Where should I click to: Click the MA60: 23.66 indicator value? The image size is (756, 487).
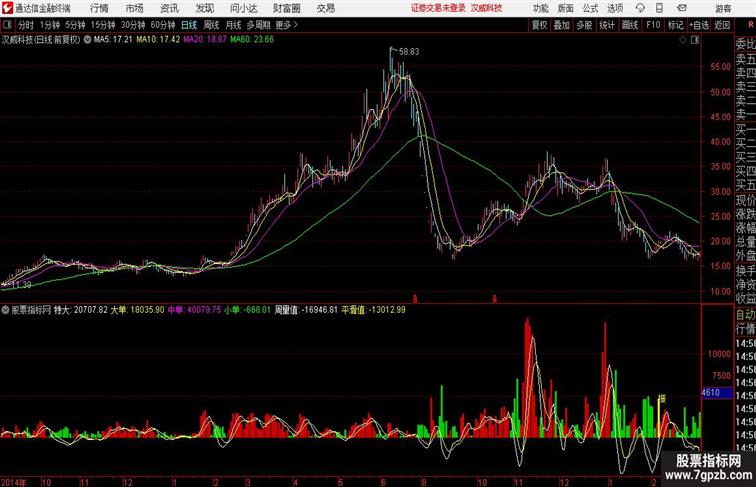coord(252,40)
